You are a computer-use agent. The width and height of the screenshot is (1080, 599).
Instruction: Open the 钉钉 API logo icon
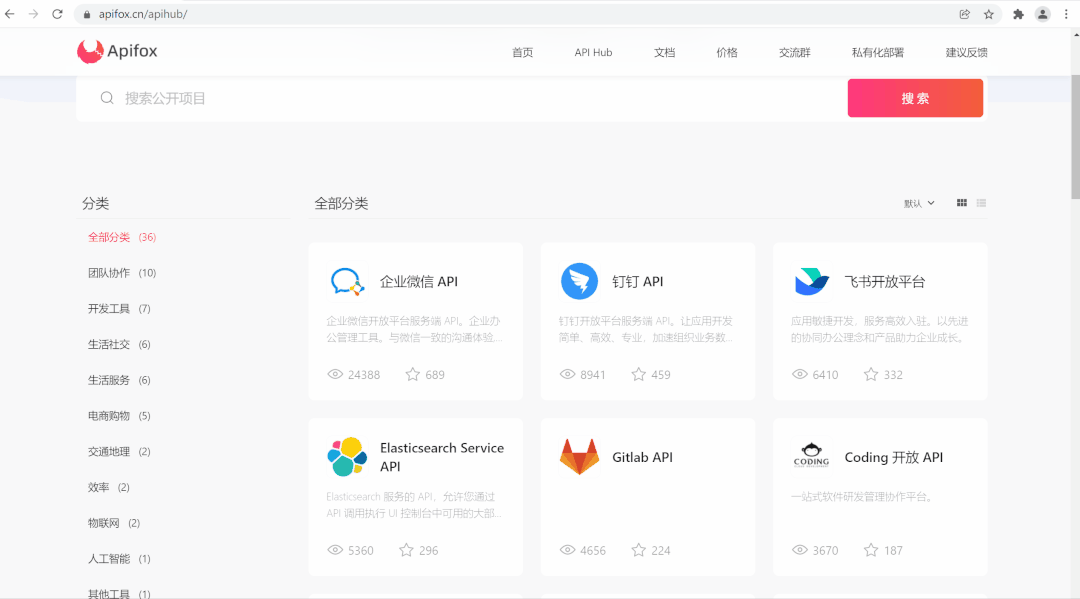click(579, 281)
